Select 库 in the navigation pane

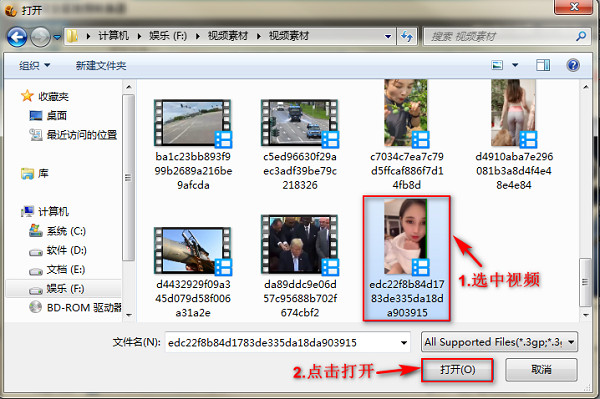(x=43, y=173)
